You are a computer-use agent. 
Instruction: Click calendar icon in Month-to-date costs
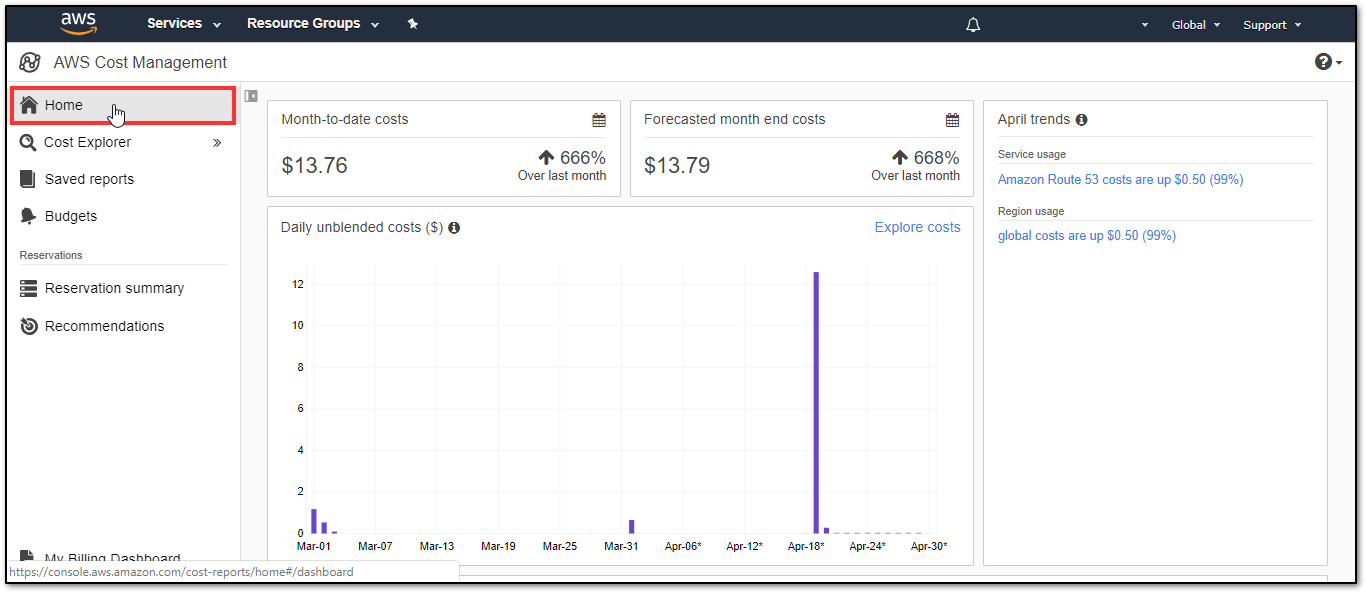599,120
